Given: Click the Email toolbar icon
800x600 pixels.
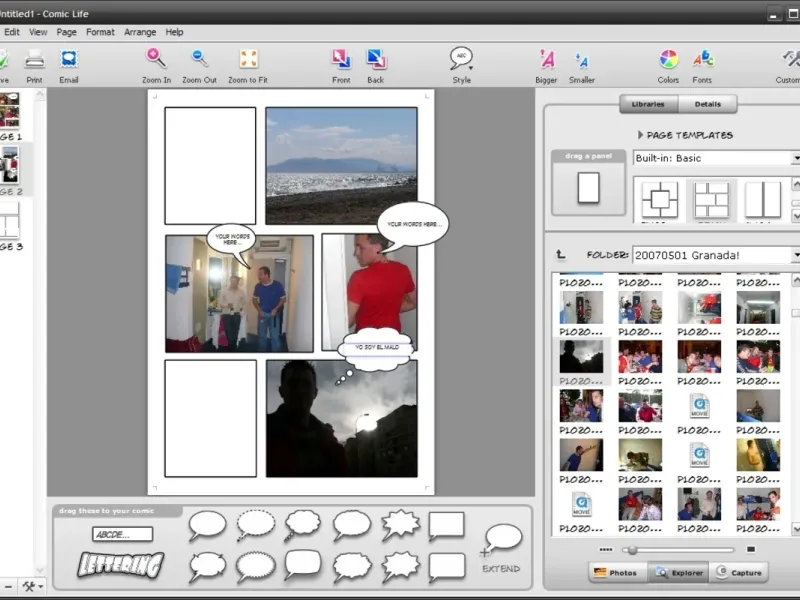Looking at the screenshot, I should tap(69, 59).
